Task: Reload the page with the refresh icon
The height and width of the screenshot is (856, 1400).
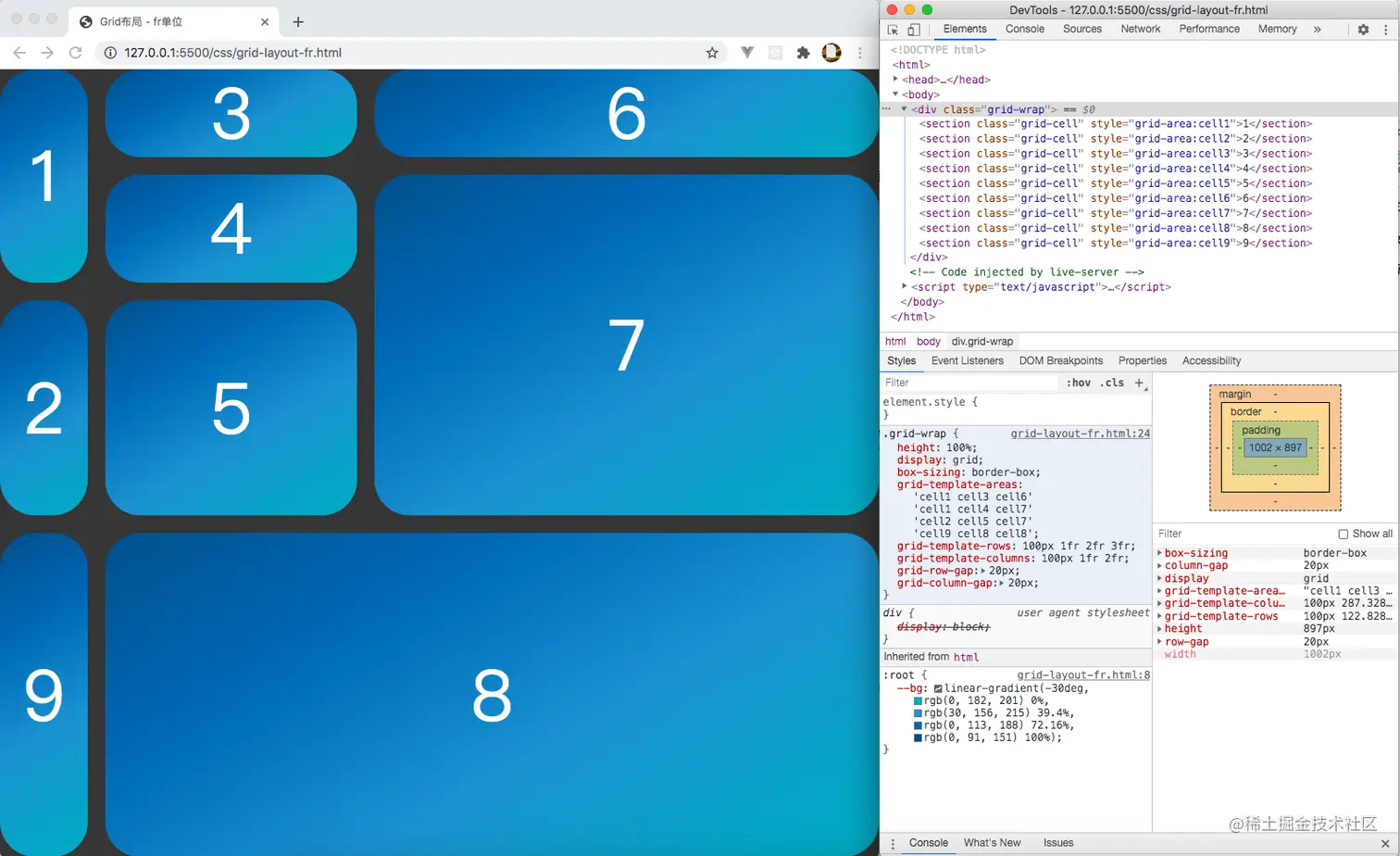Action: point(76,53)
